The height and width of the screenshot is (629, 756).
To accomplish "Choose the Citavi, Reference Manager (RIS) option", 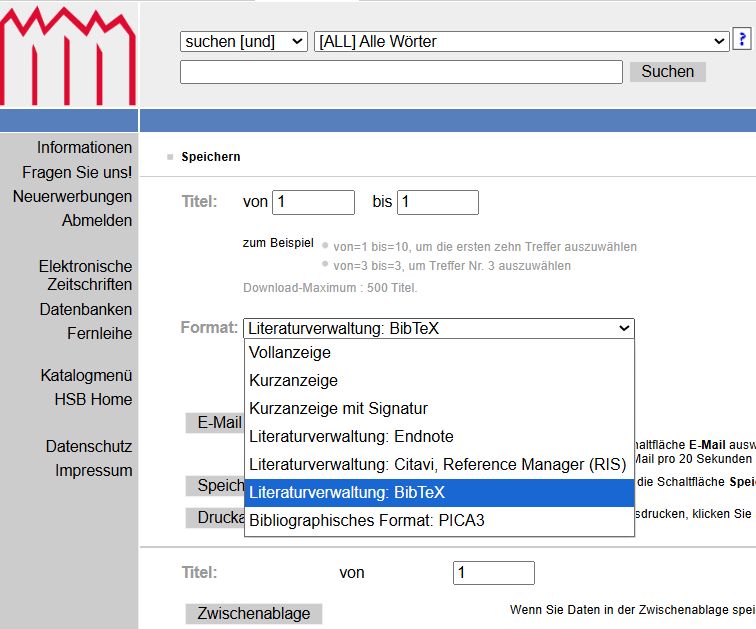I will pyautogui.click(x=437, y=465).
